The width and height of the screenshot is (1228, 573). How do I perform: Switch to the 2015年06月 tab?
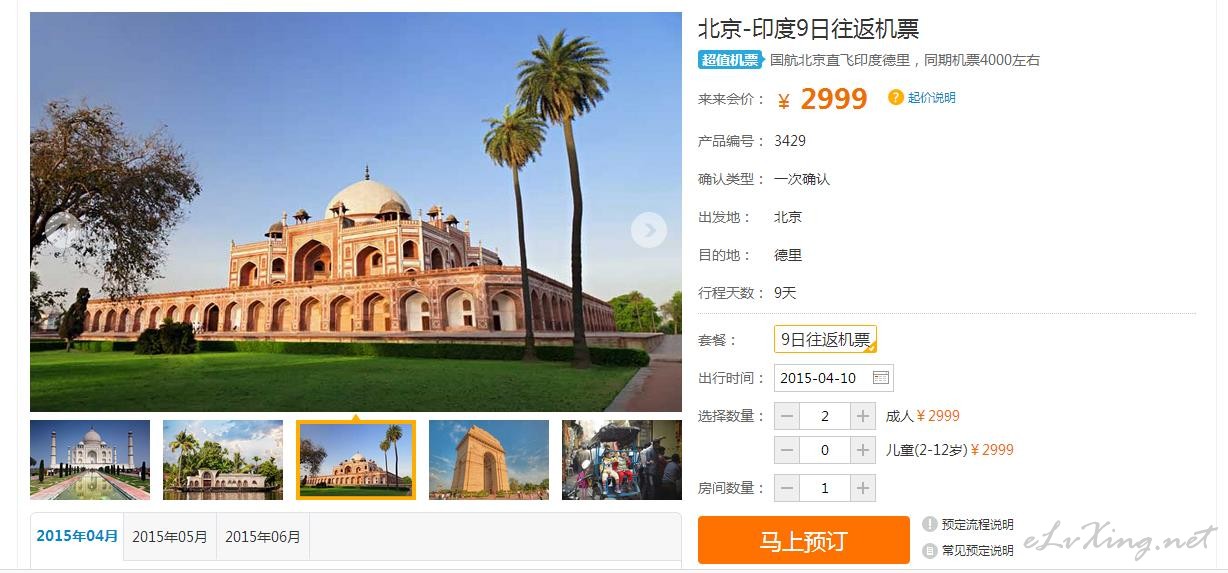coord(263,537)
